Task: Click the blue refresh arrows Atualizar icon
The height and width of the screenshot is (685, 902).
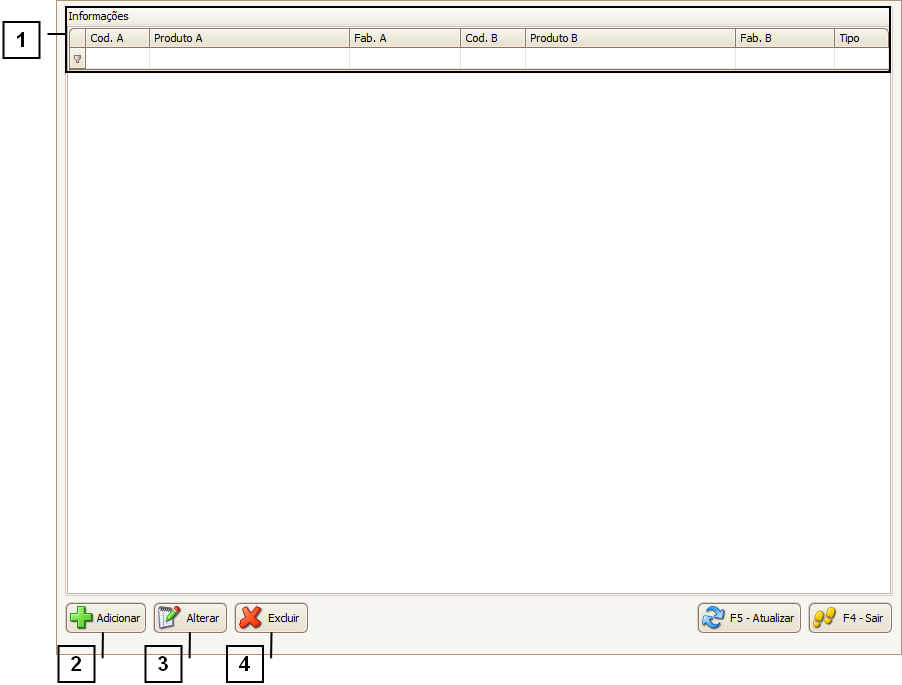Action: [713, 618]
